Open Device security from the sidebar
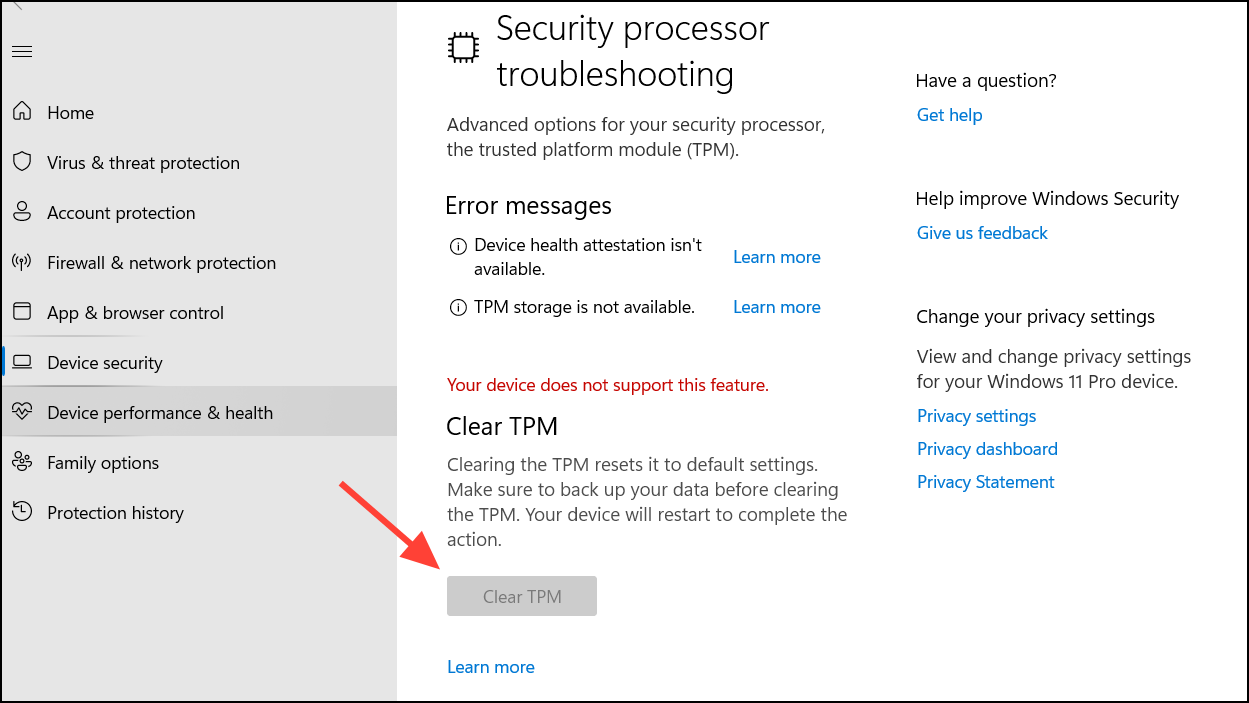 coord(105,362)
